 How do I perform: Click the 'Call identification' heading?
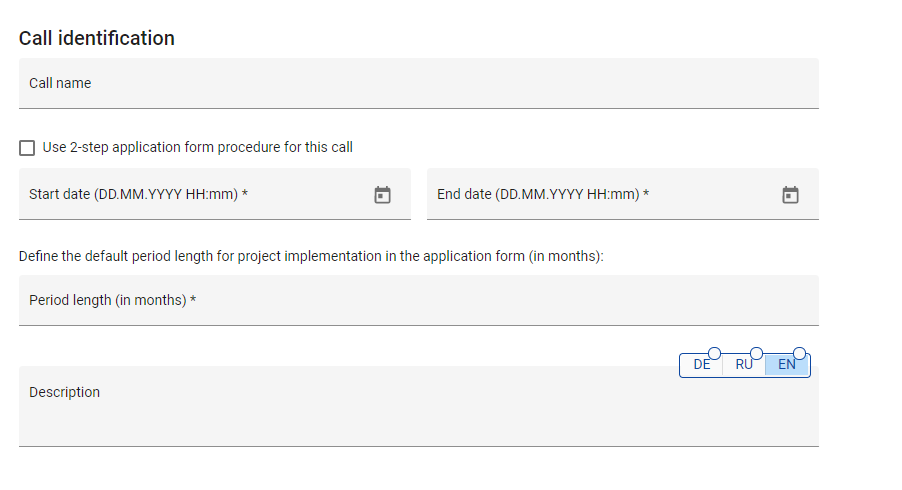click(97, 38)
